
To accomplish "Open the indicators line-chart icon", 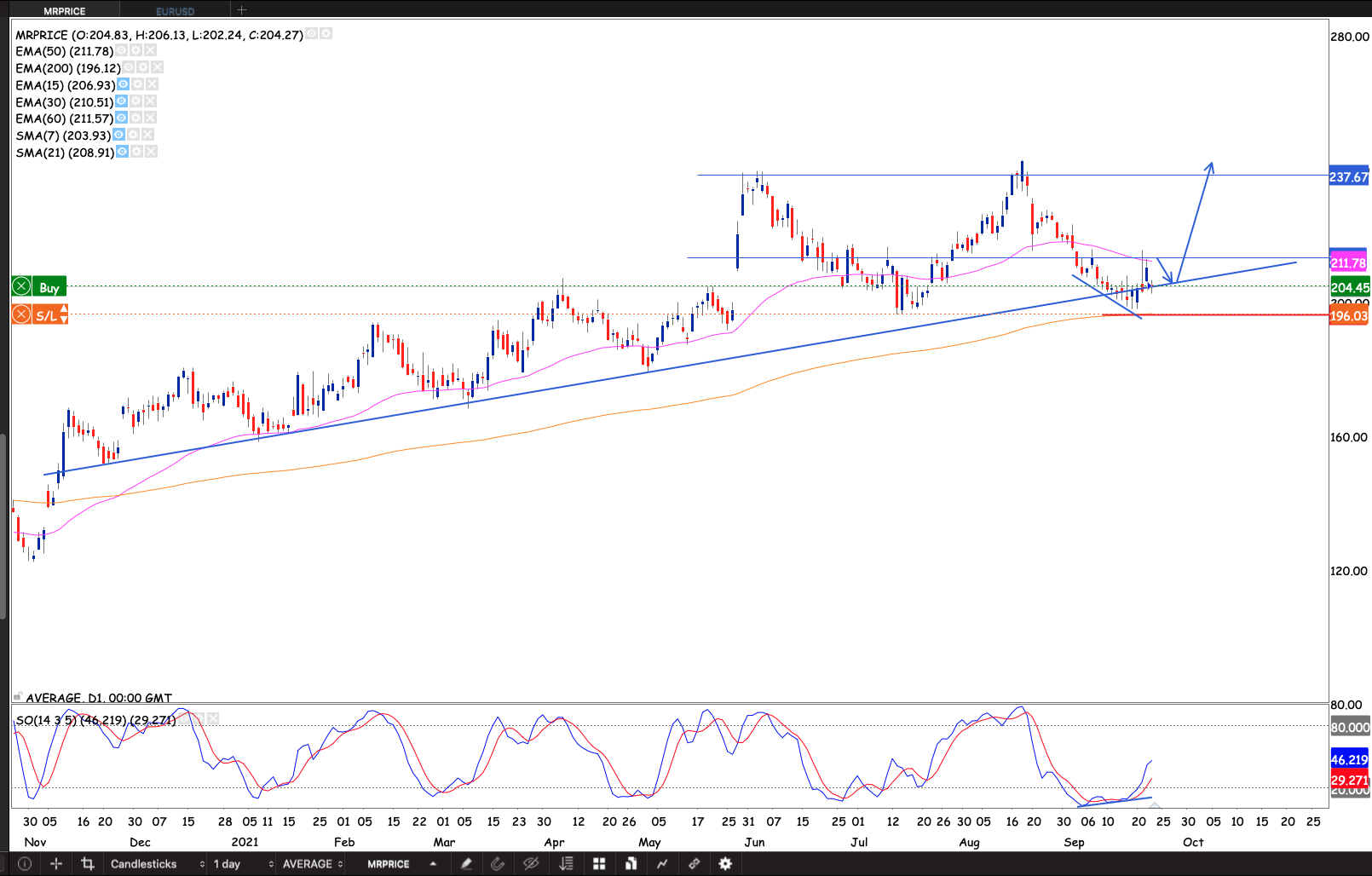I will click(x=662, y=864).
